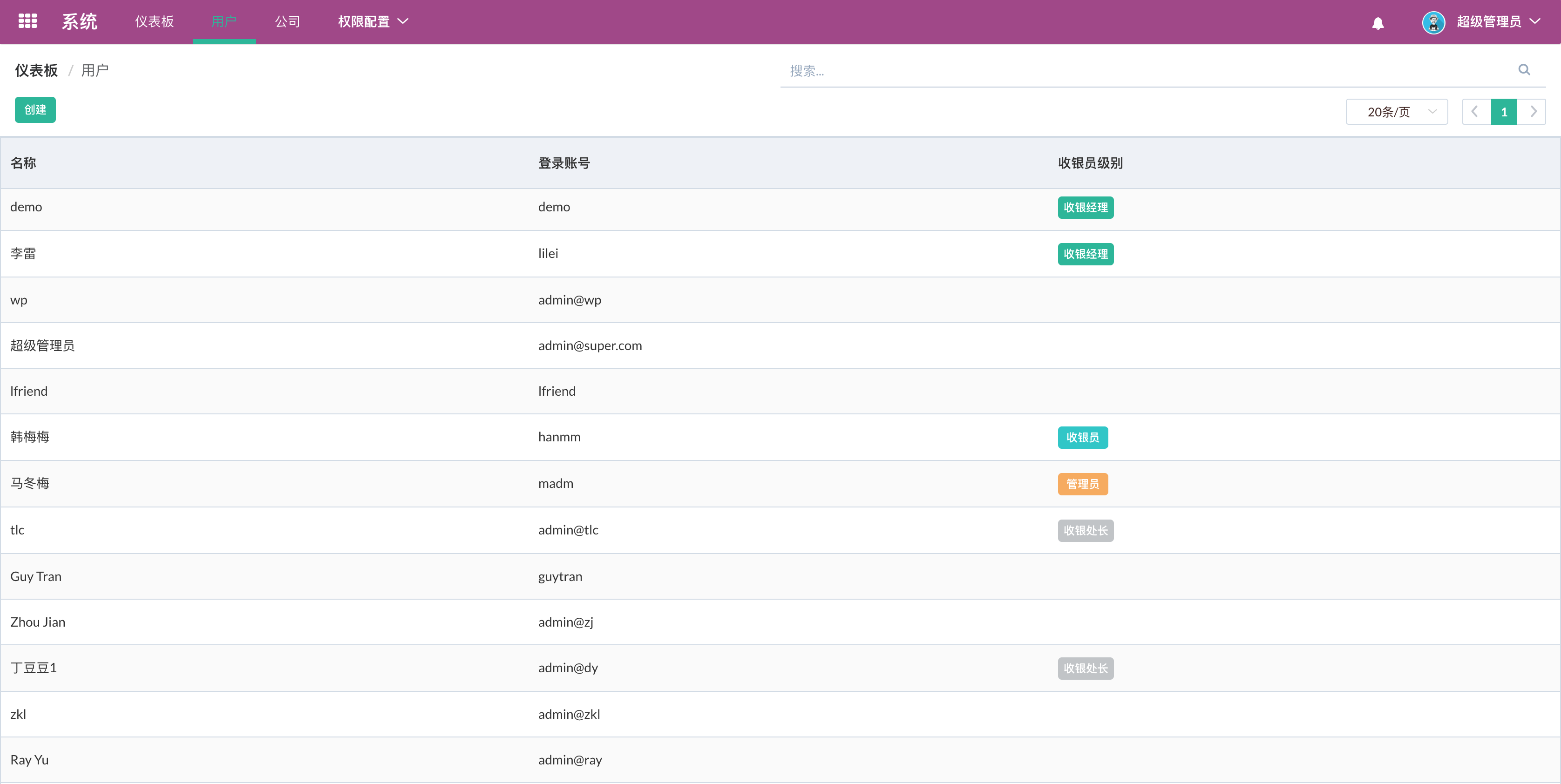Image resolution: width=1561 pixels, height=784 pixels.
Task: Open the Ray Yu user row
Action: pyautogui.click(x=780, y=760)
